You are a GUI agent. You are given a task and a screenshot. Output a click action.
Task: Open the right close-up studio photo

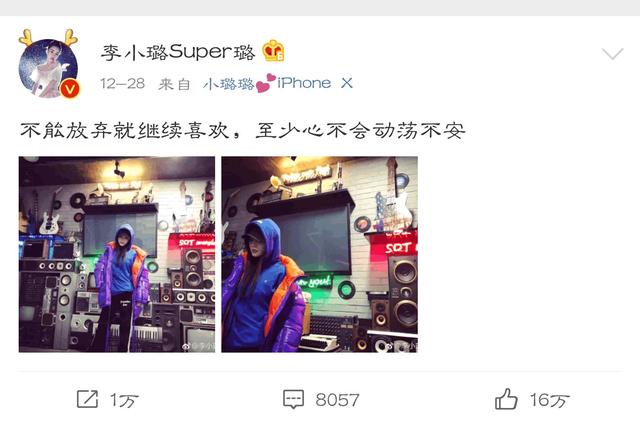click(319, 254)
